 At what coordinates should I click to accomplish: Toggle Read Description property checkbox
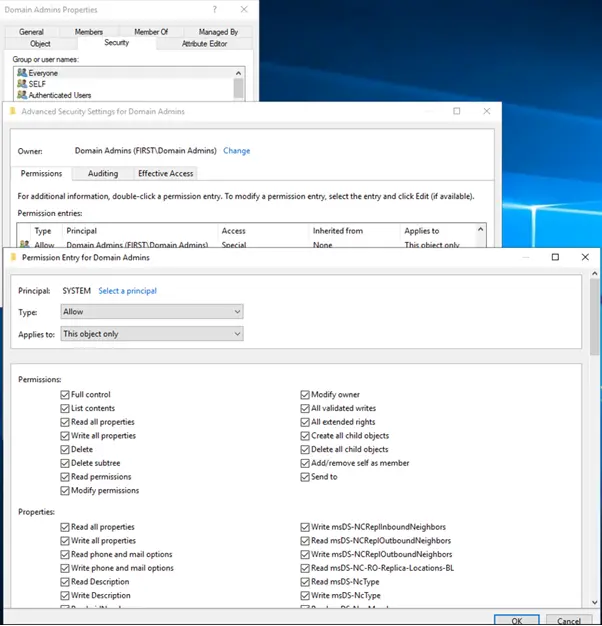[65, 582]
